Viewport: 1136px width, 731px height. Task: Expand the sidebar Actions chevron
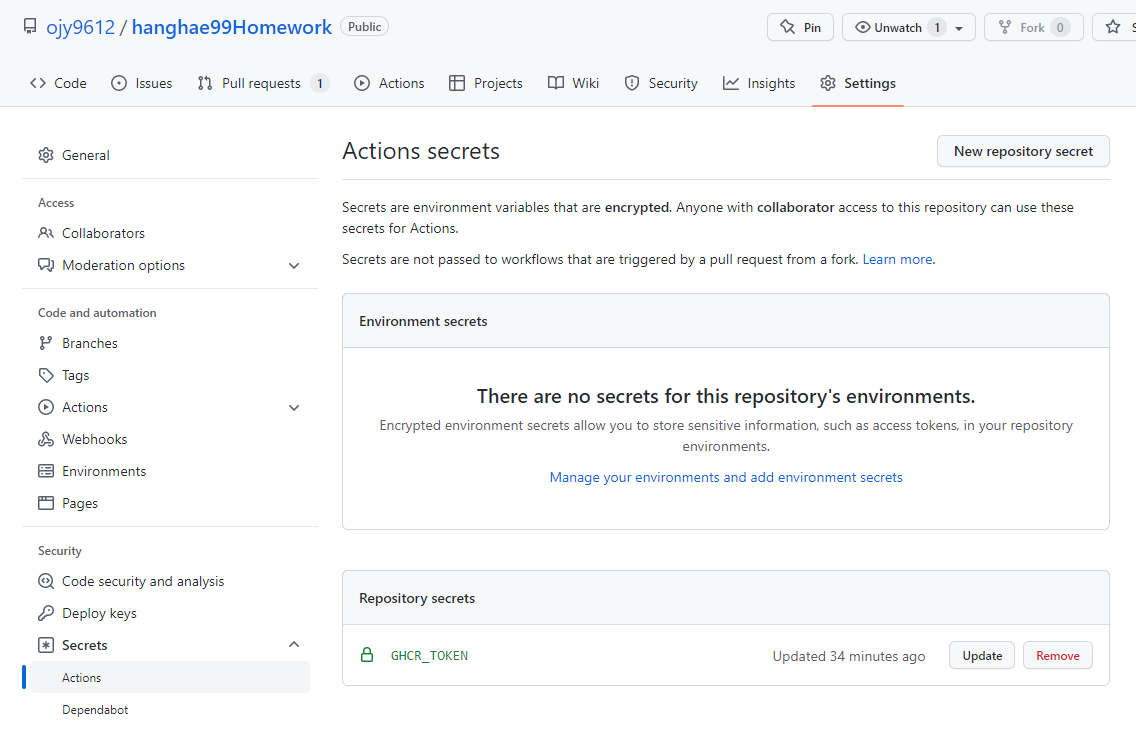294,408
